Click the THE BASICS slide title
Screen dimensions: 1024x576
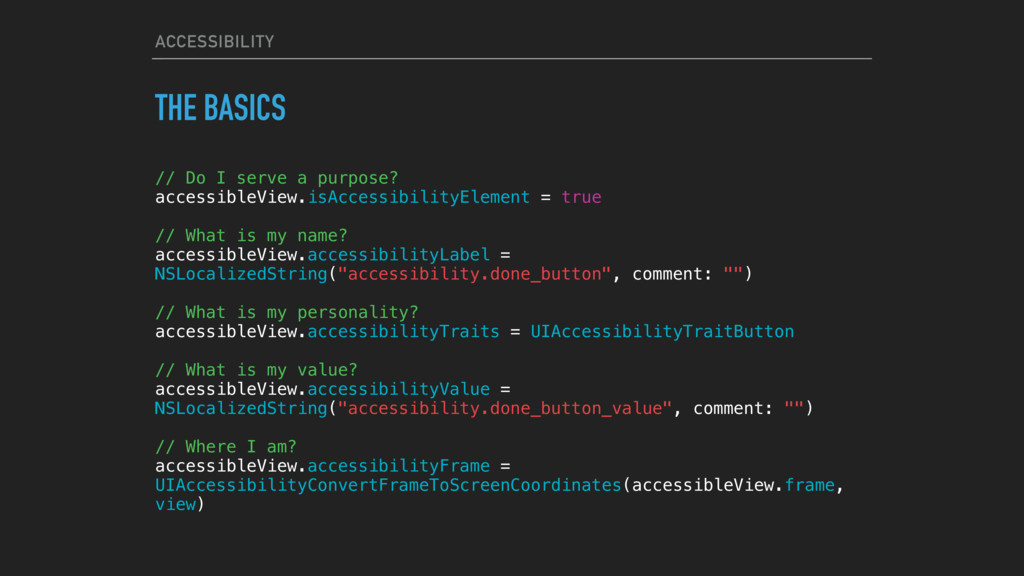click(x=220, y=108)
